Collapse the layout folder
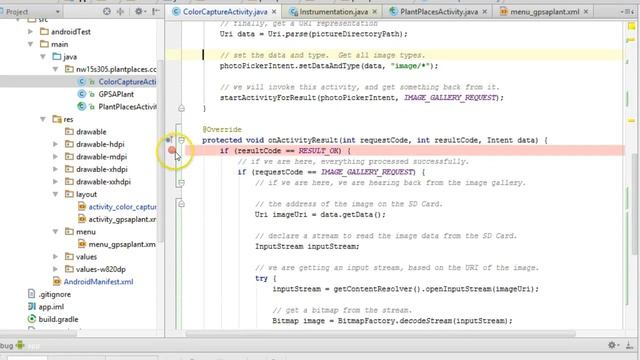Image resolution: width=640 pixels, height=360 pixels. click(x=56, y=194)
